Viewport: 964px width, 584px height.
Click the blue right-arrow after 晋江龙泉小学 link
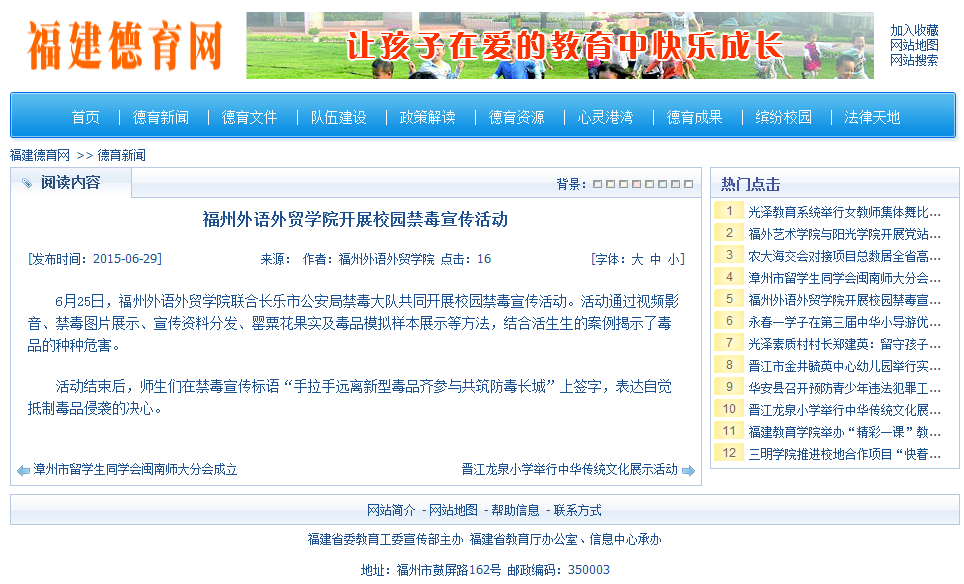689,468
